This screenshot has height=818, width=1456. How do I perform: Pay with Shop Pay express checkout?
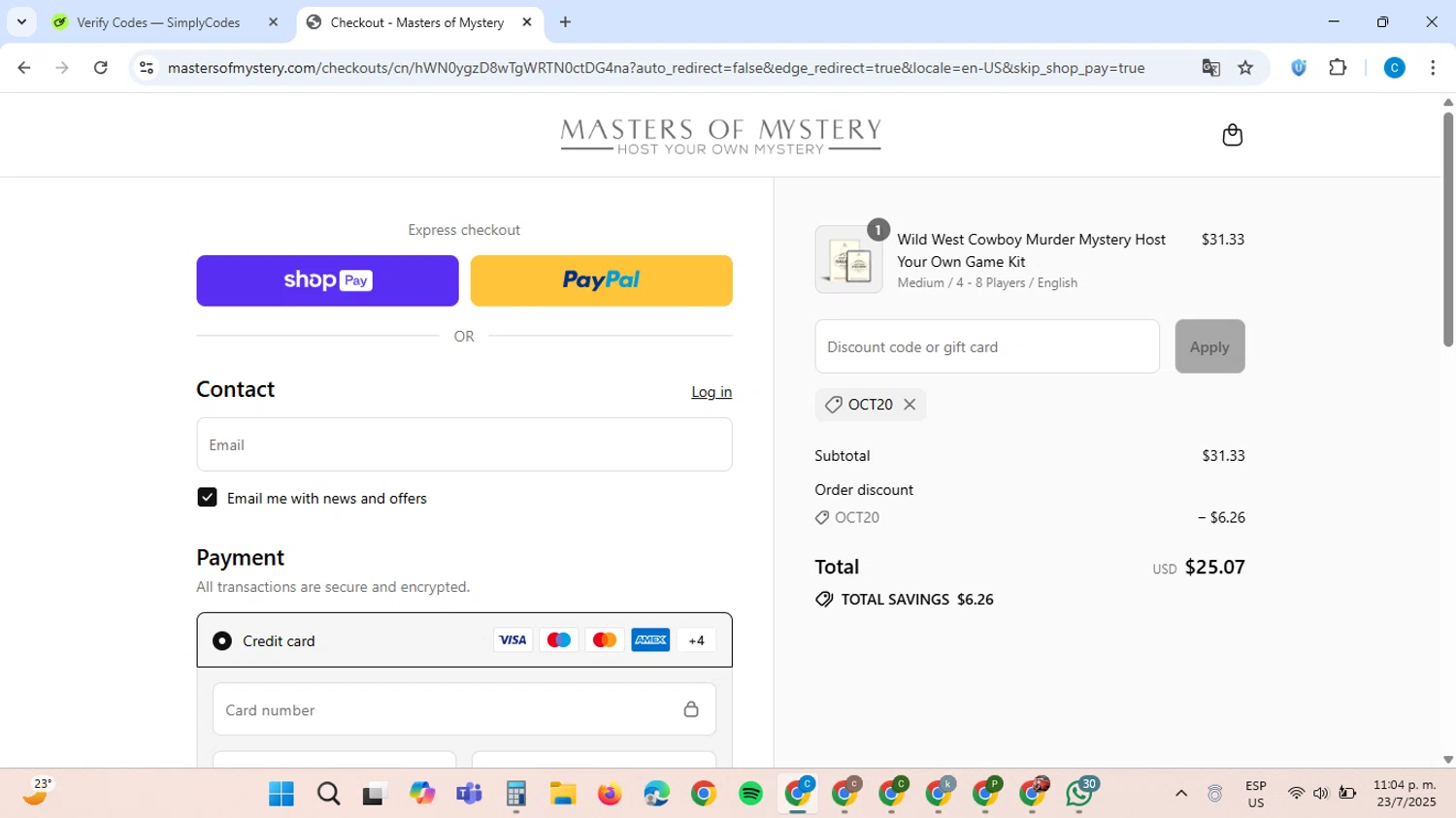pos(327,280)
